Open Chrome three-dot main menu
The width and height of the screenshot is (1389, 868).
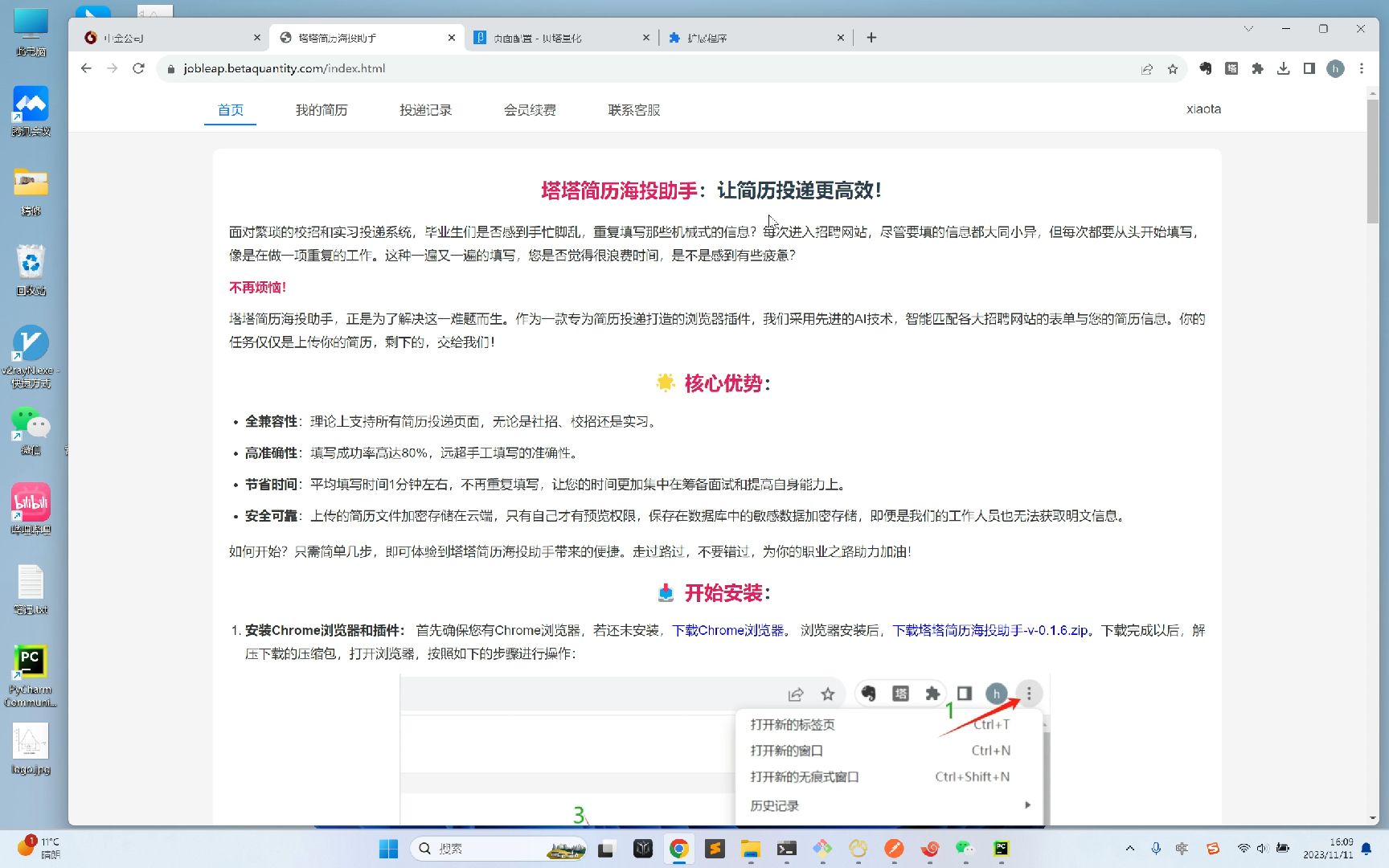point(1362,68)
